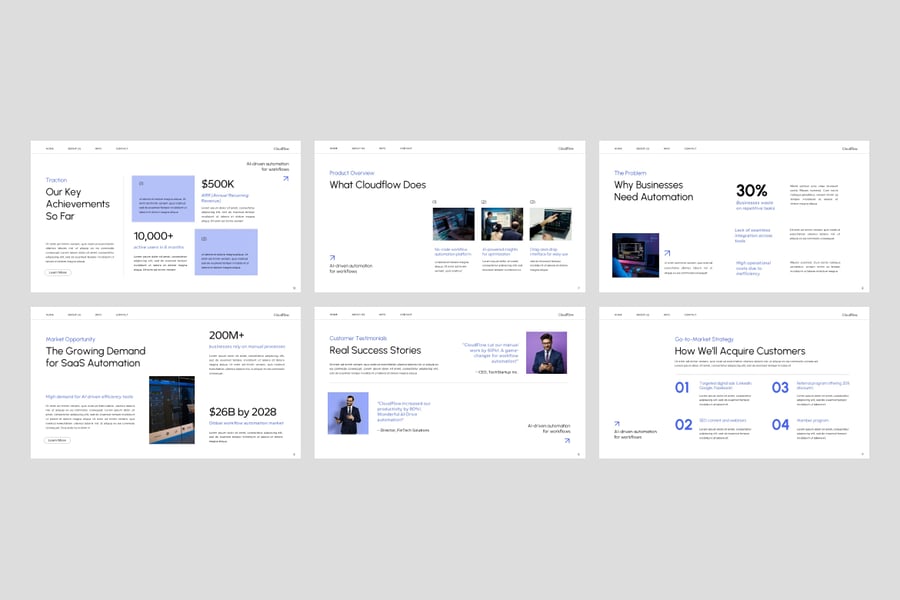Click the purple 01 box beside $500K

pyautogui.click(x=163, y=199)
